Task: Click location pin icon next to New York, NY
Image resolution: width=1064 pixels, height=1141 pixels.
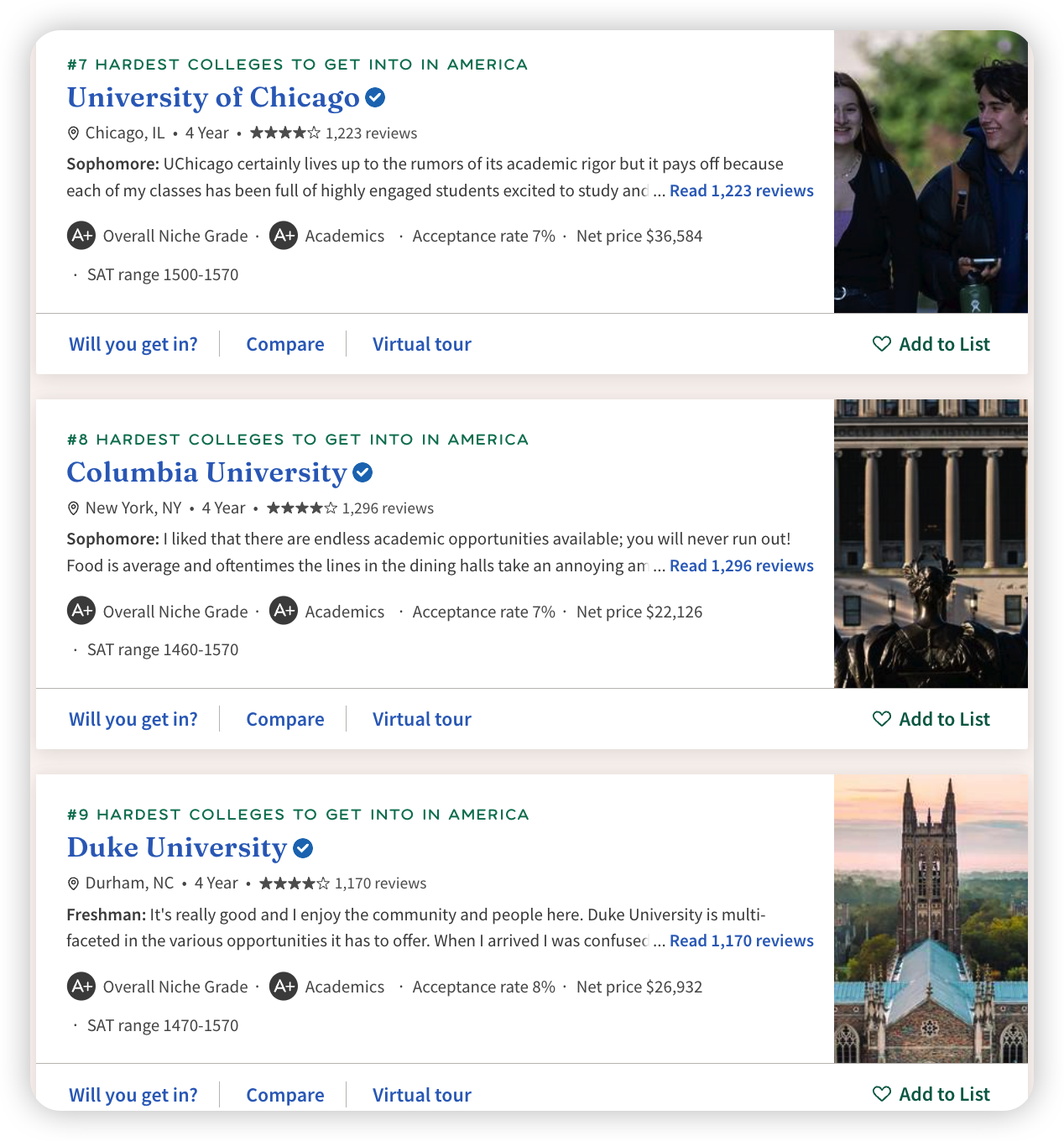Action: click(73, 508)
